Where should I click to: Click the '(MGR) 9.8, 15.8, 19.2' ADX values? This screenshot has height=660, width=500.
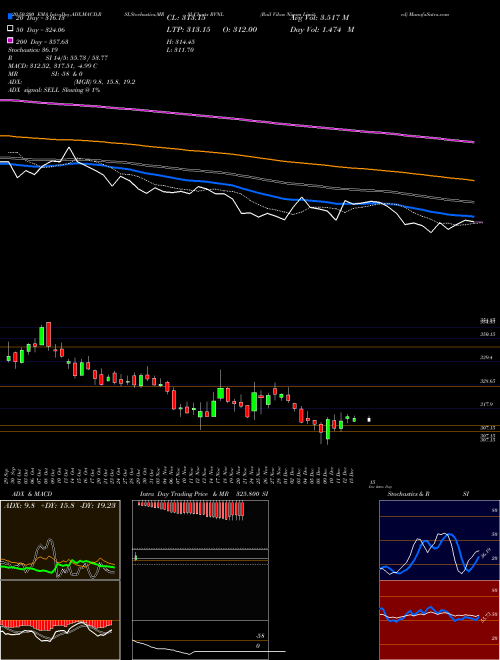pos(104,82)
